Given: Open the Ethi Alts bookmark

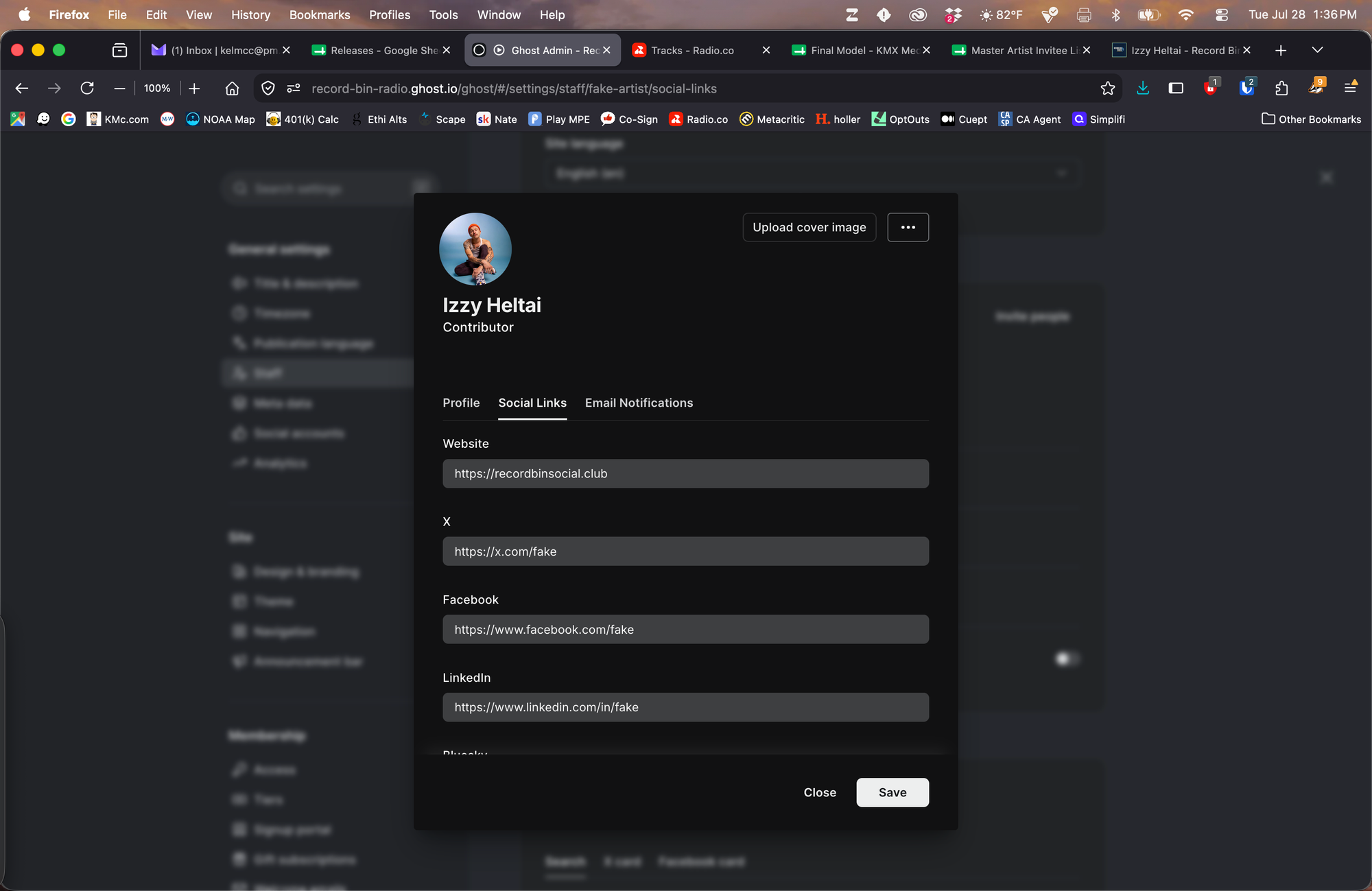Looking at the screenshot, I should pyautogui.click(x=379, y=119).
